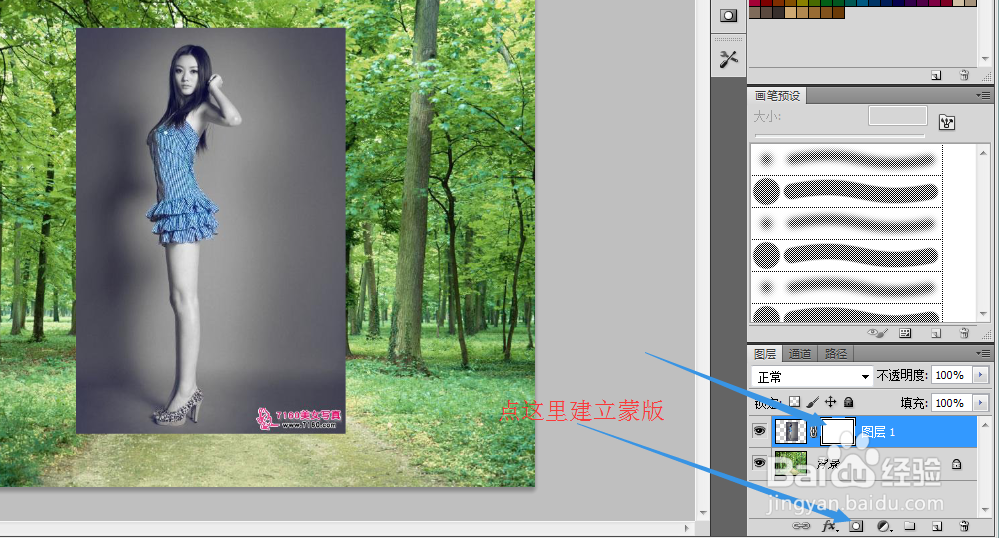Switch to 路径 paths tab
This screenshot has height=538, width=999.
(835, 354)
